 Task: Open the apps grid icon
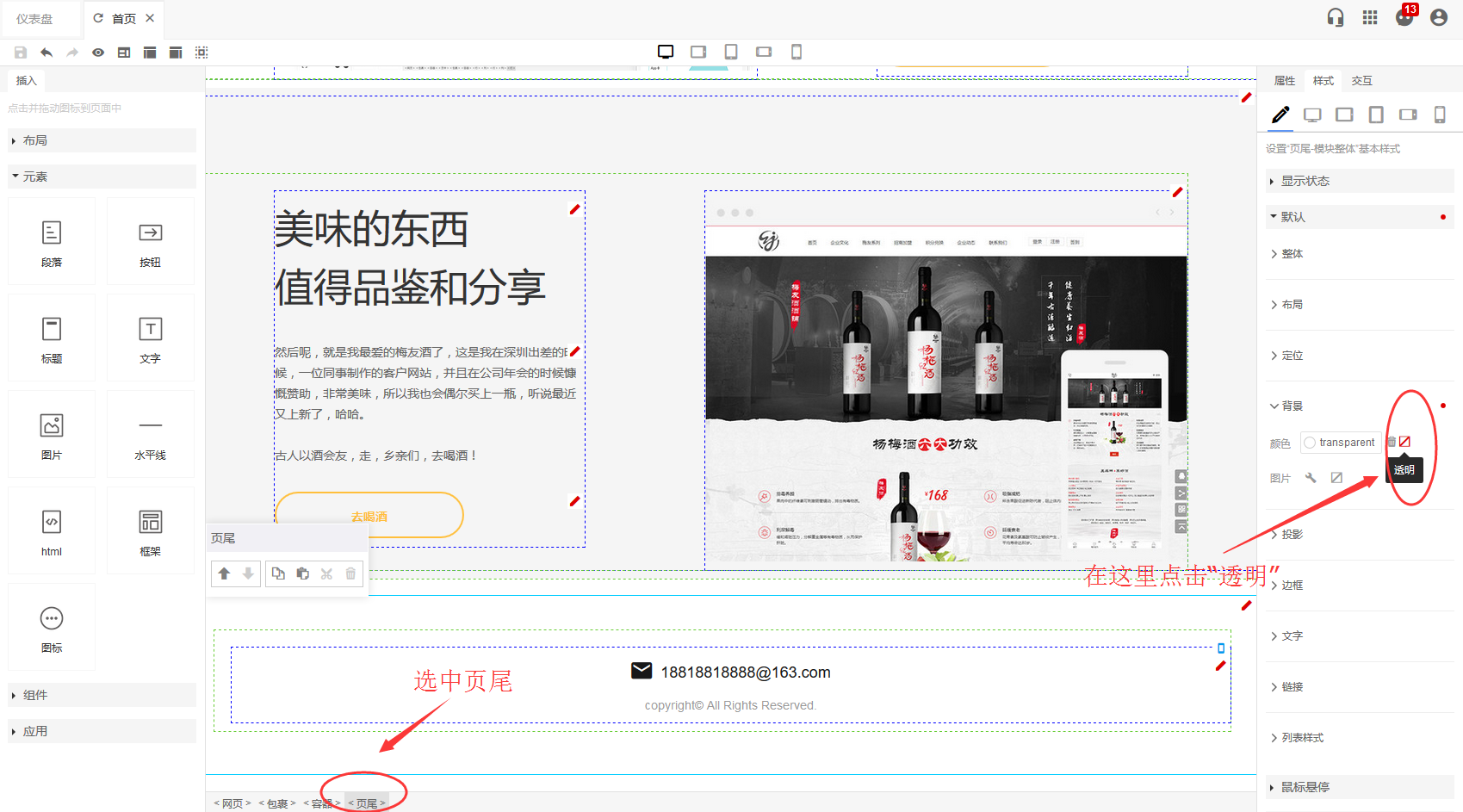[1370, 17]
